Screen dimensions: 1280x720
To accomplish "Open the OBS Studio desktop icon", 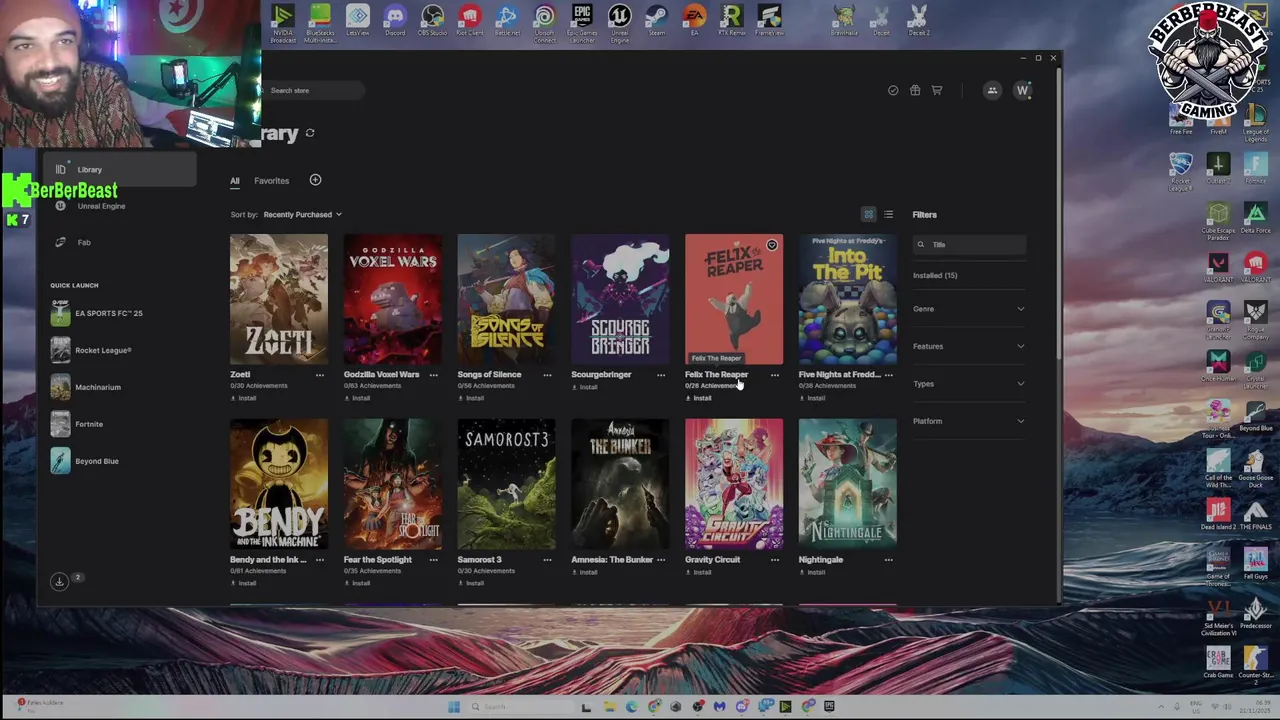I will coord(432,21).
